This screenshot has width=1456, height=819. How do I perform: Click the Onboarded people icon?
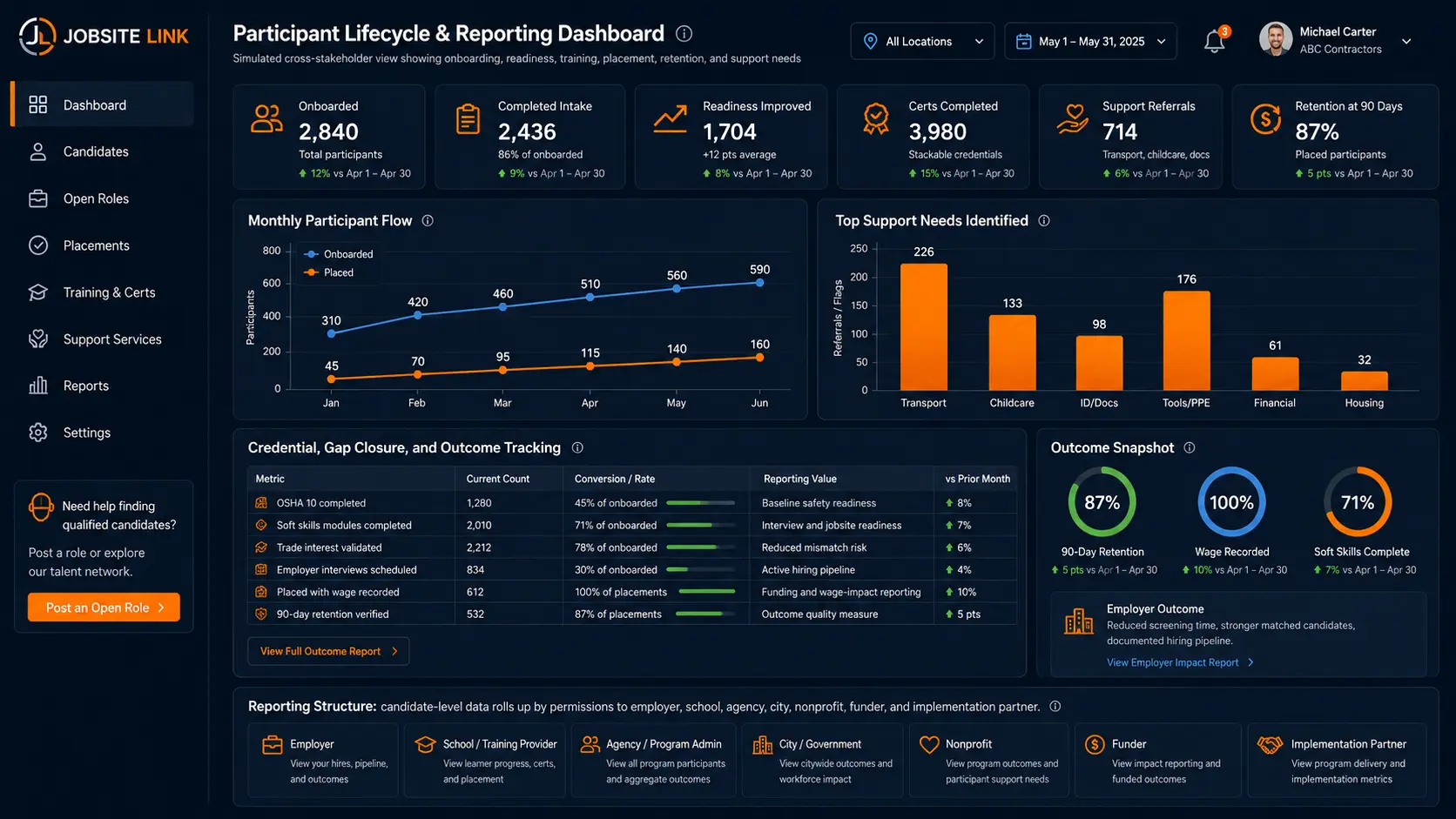pyautogui.click(x=266, y=118)
